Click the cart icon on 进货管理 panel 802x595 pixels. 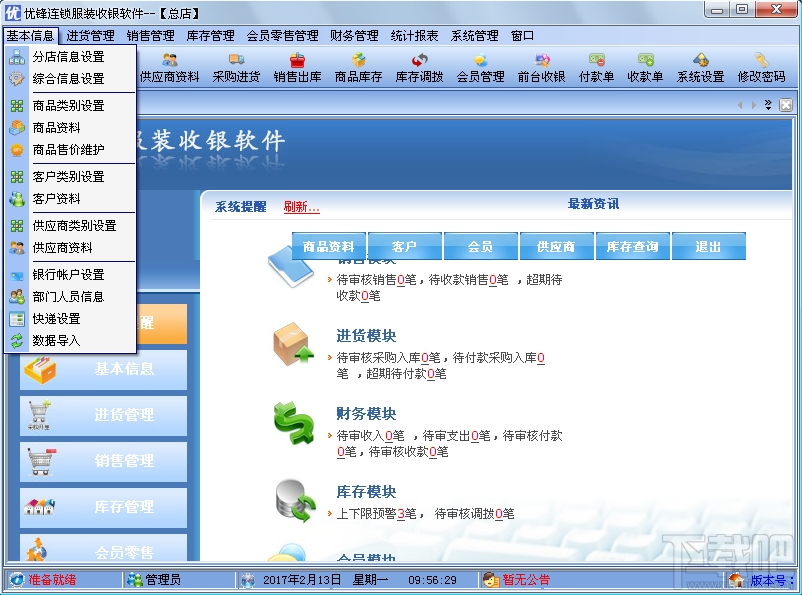[39, 415]
